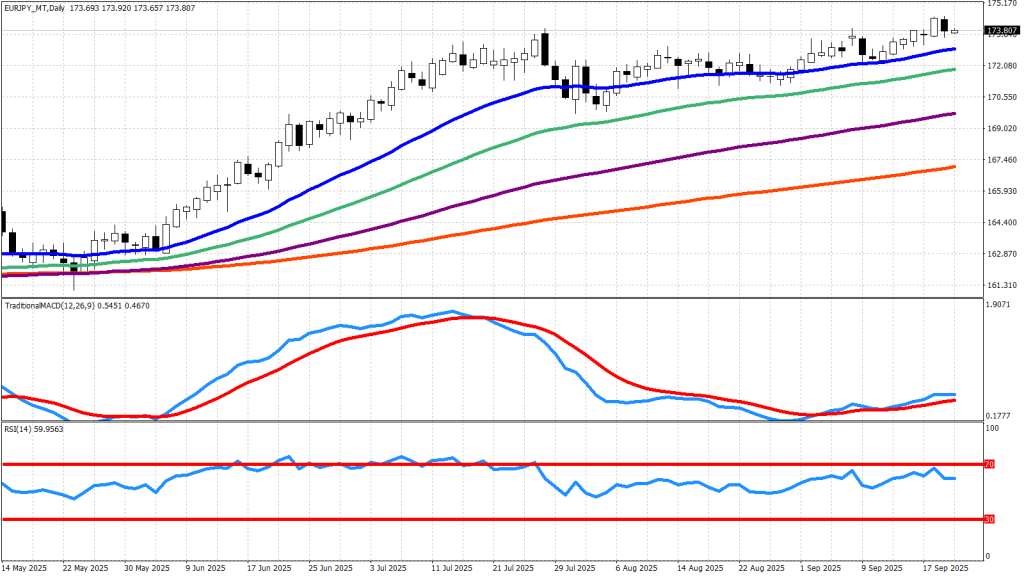Click the 161.310 price axis label

click(x=1001, y=285)
